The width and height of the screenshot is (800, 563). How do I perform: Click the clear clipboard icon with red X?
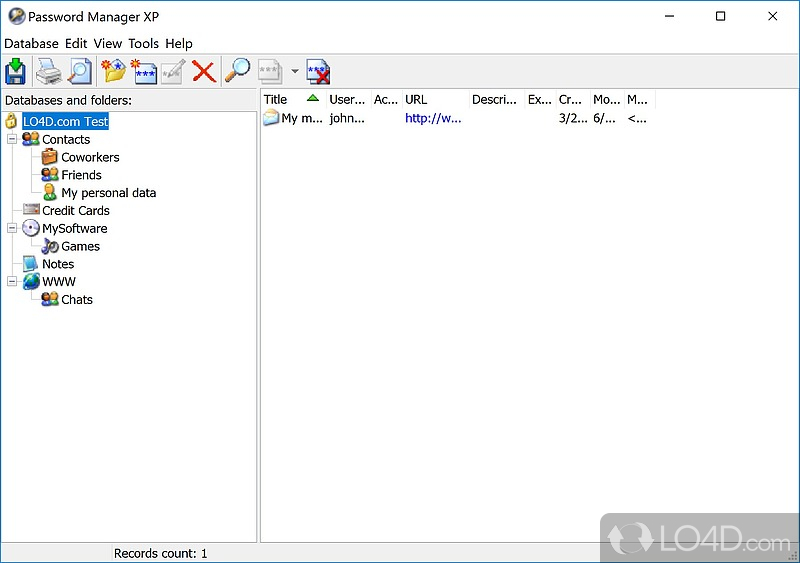coord(318,72)
